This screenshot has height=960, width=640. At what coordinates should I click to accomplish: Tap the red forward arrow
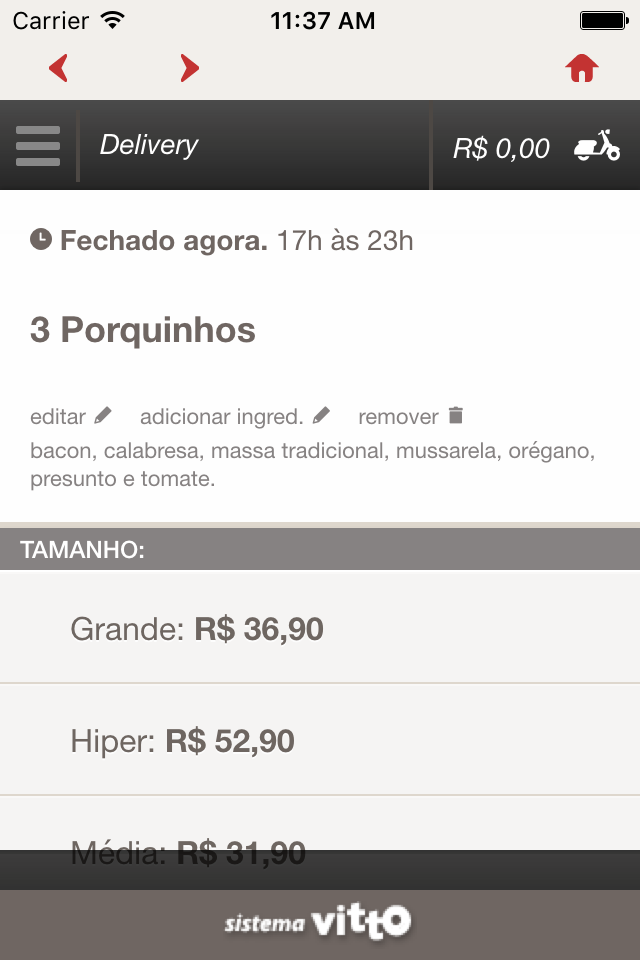pos(189,68)
